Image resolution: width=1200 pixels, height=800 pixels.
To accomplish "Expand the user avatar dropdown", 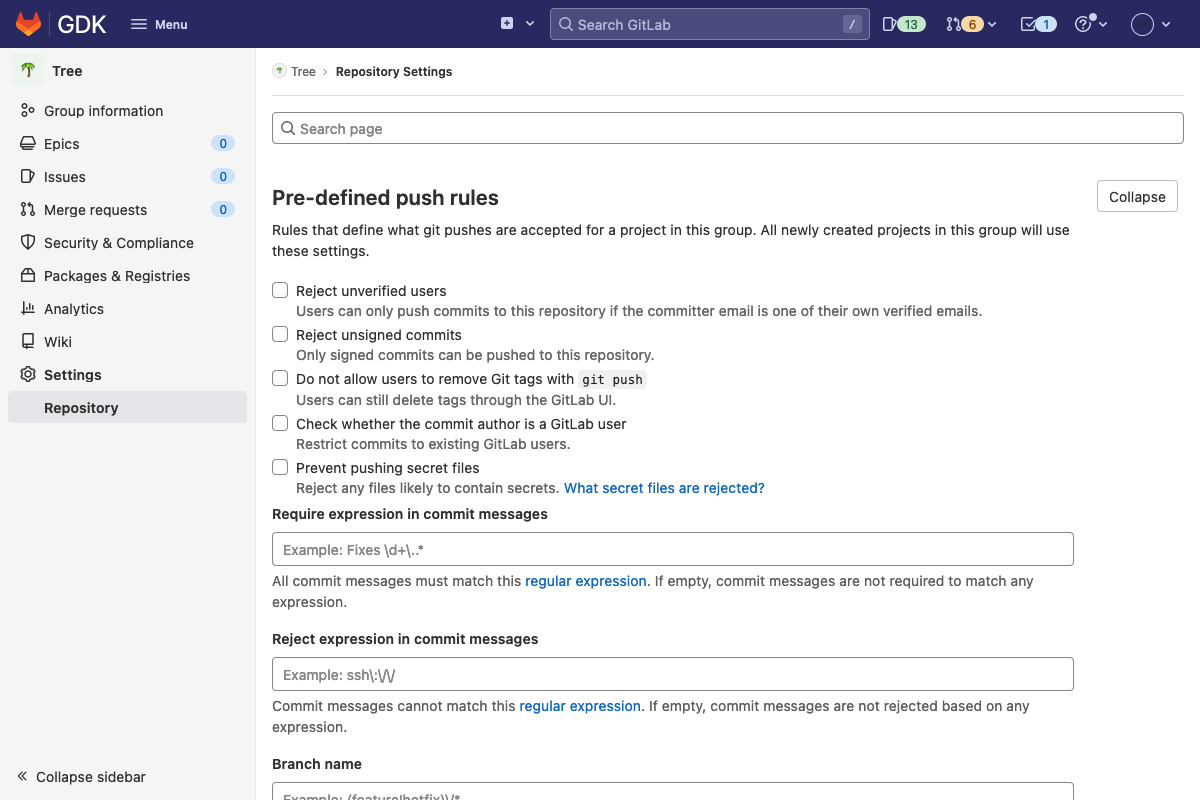I will coord(1150,23).
